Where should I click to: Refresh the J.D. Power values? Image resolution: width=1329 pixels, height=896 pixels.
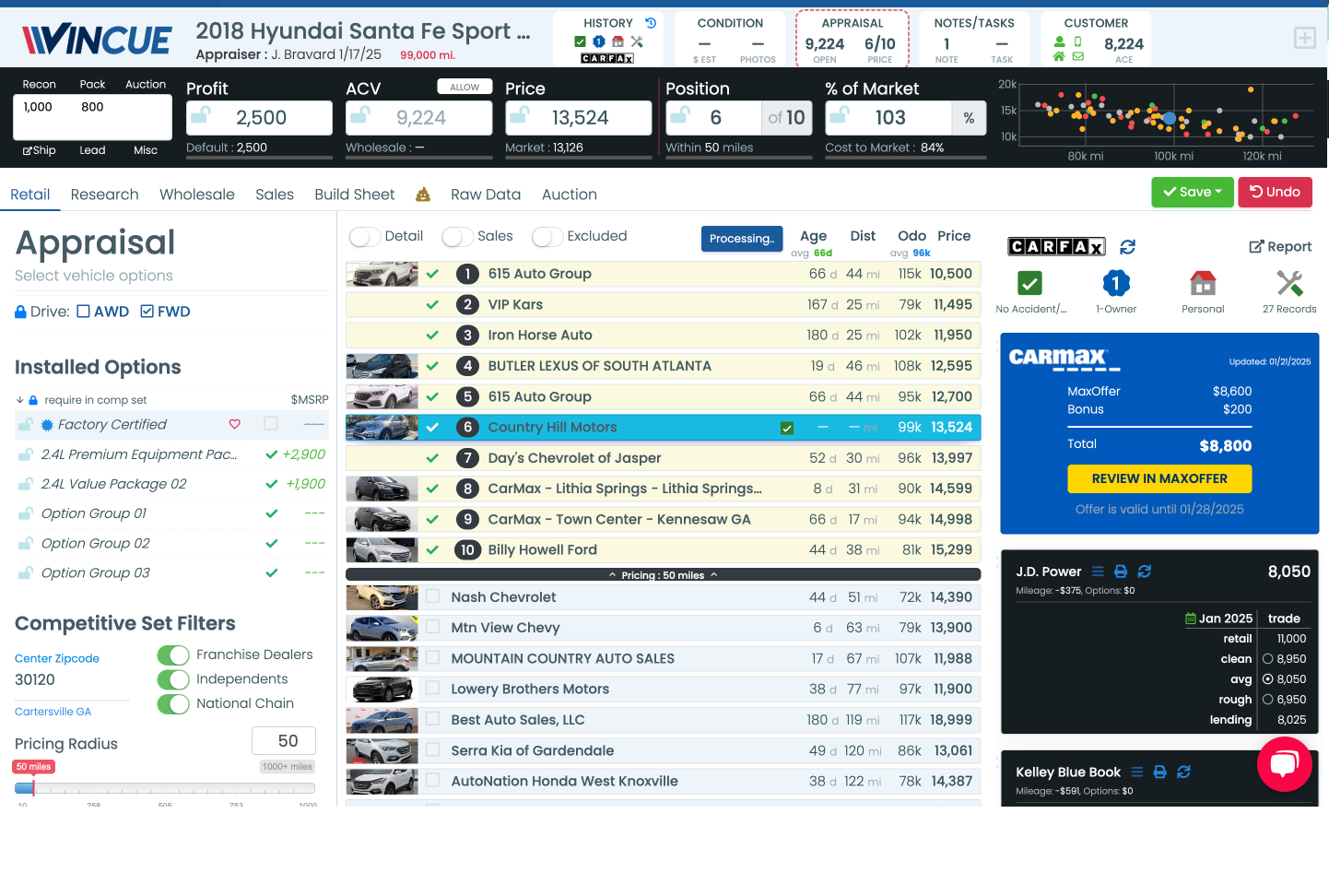coord(1145,572)
